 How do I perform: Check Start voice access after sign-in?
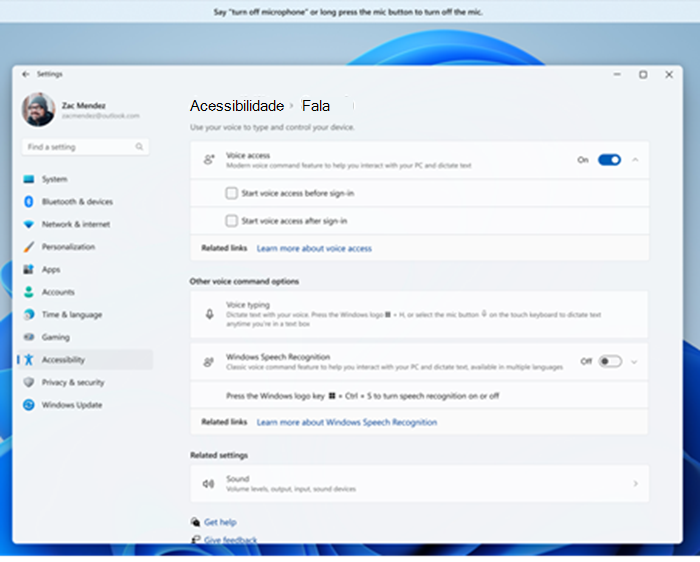point(231,221)
